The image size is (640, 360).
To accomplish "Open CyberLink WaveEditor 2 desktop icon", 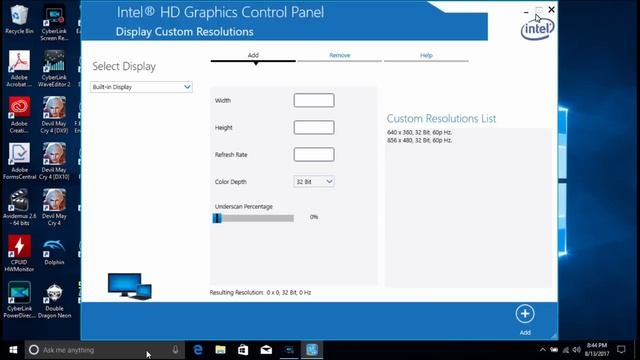I will (54, 68).
